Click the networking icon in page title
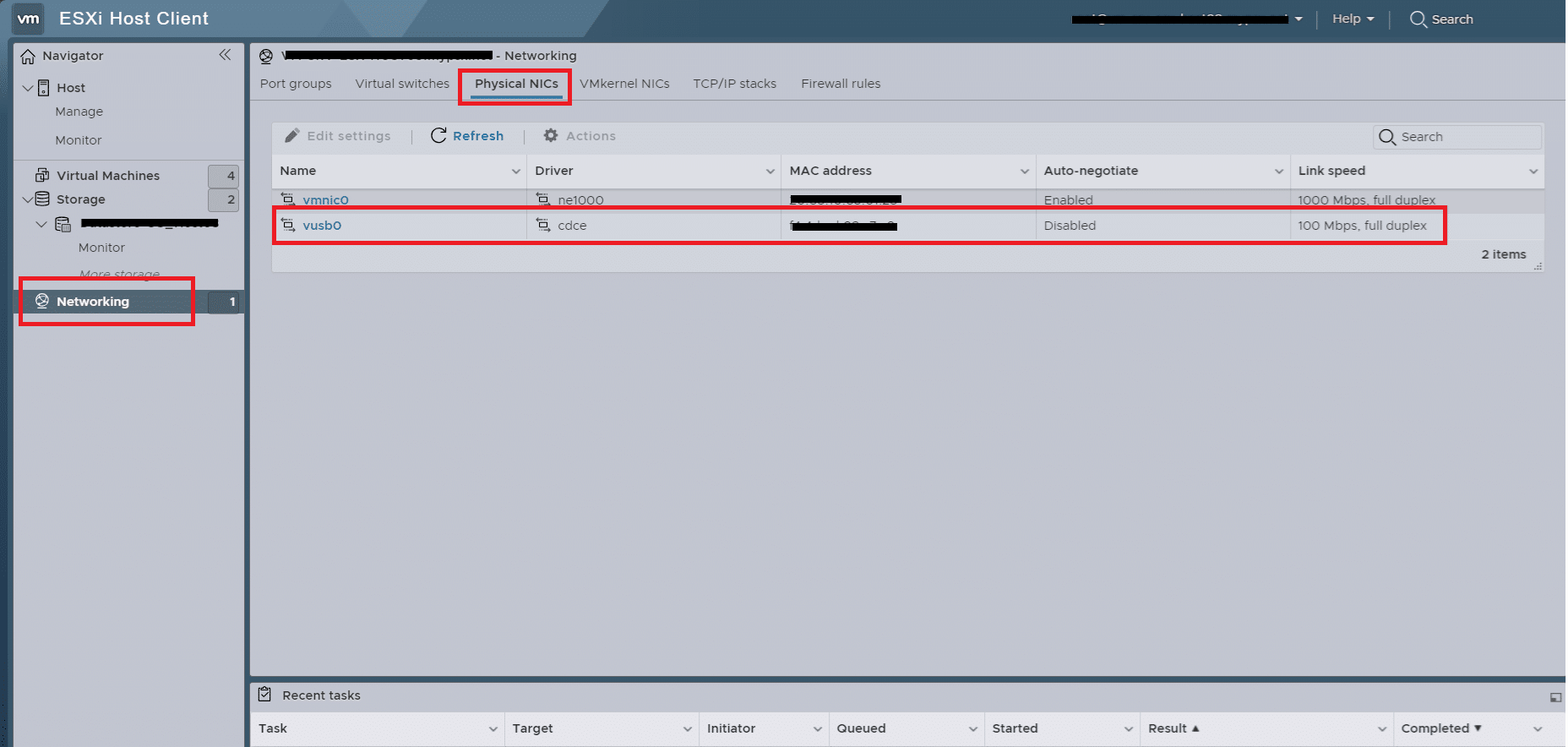1568x747 pixels. (266, 56)
